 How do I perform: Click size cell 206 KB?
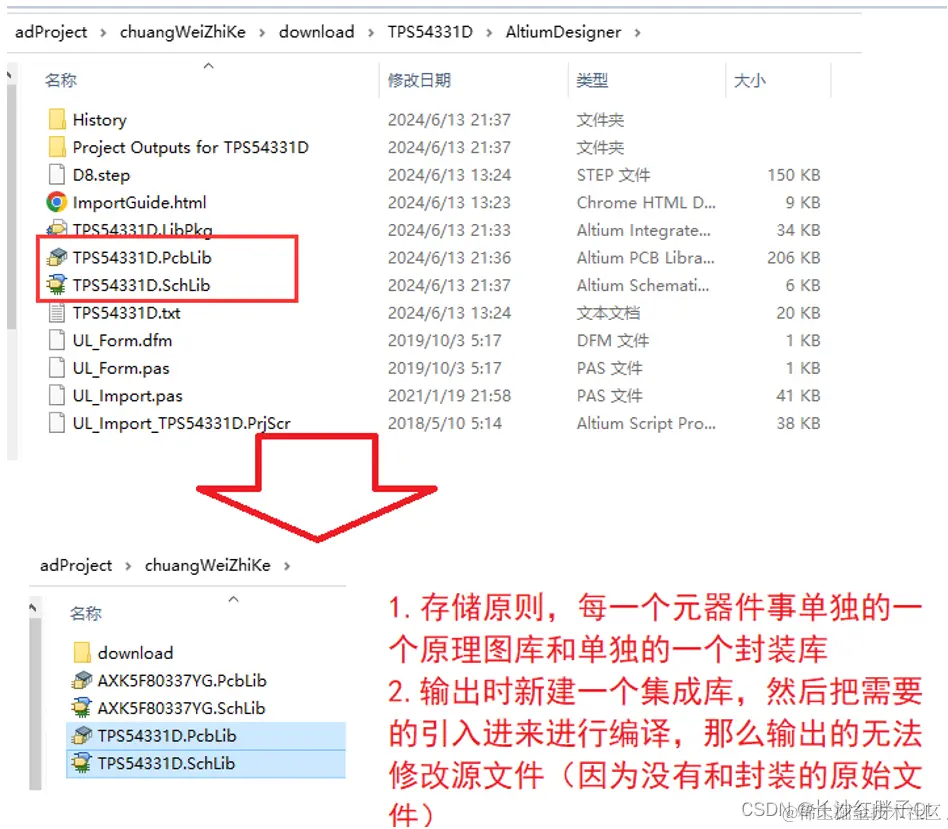point(793,258)
